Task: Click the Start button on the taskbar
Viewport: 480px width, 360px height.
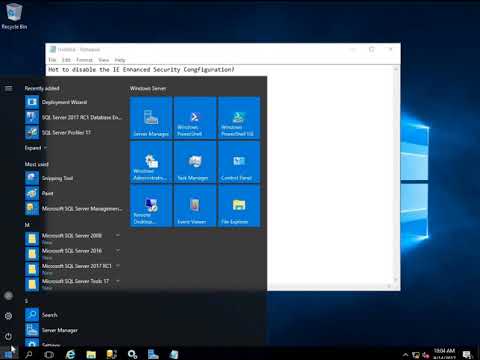Action: (x=8, y=354)
